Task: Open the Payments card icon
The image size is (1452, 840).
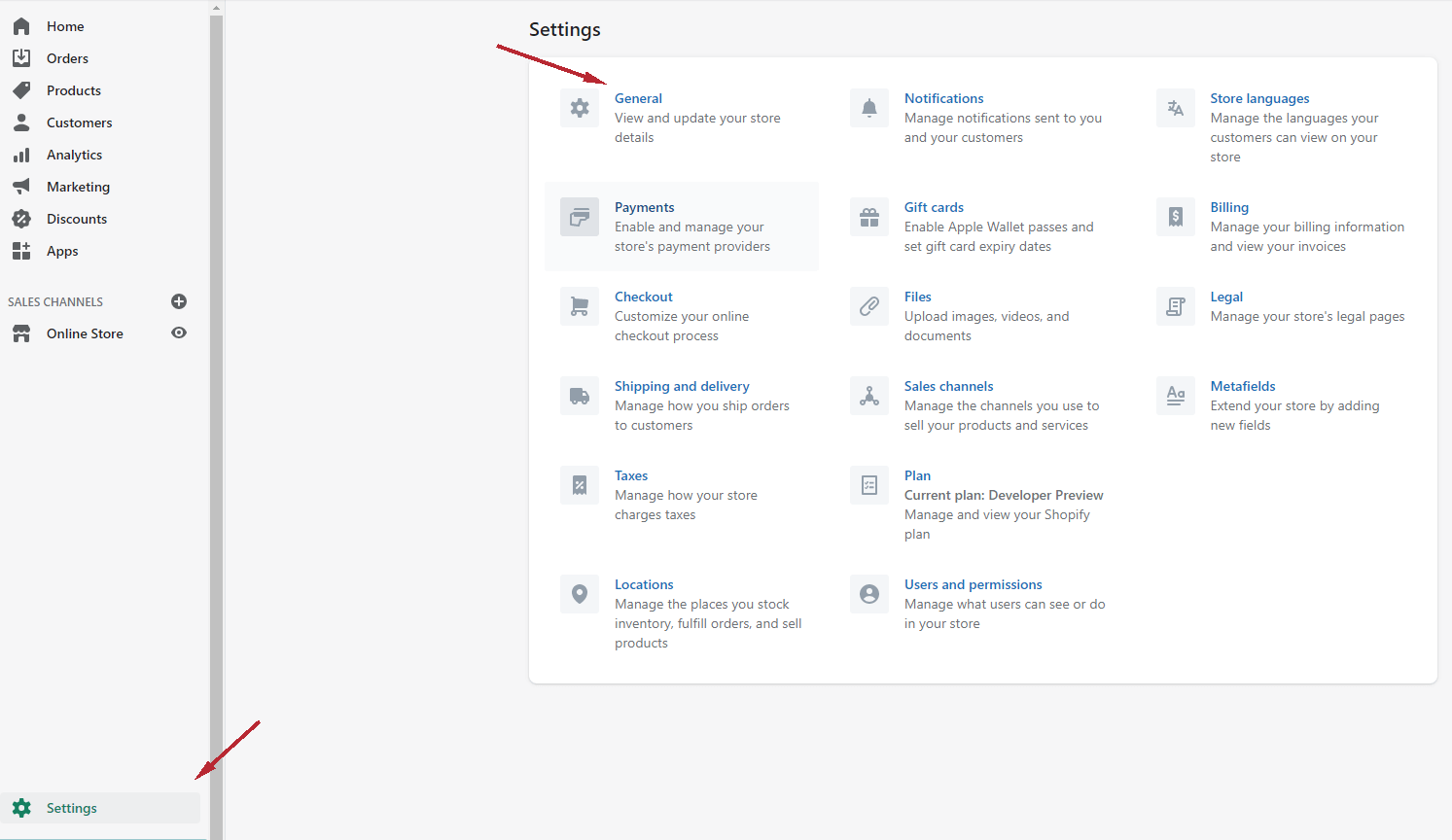Action: 580,217
